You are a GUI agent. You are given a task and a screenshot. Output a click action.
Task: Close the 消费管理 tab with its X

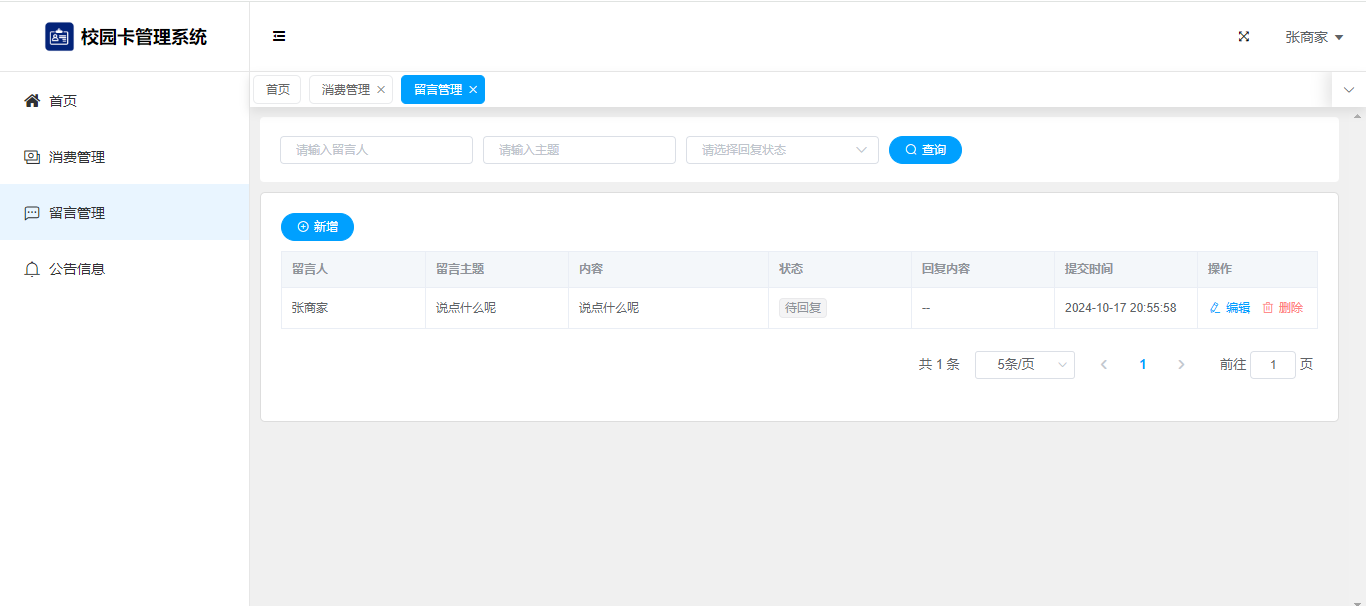coord(381,90)
